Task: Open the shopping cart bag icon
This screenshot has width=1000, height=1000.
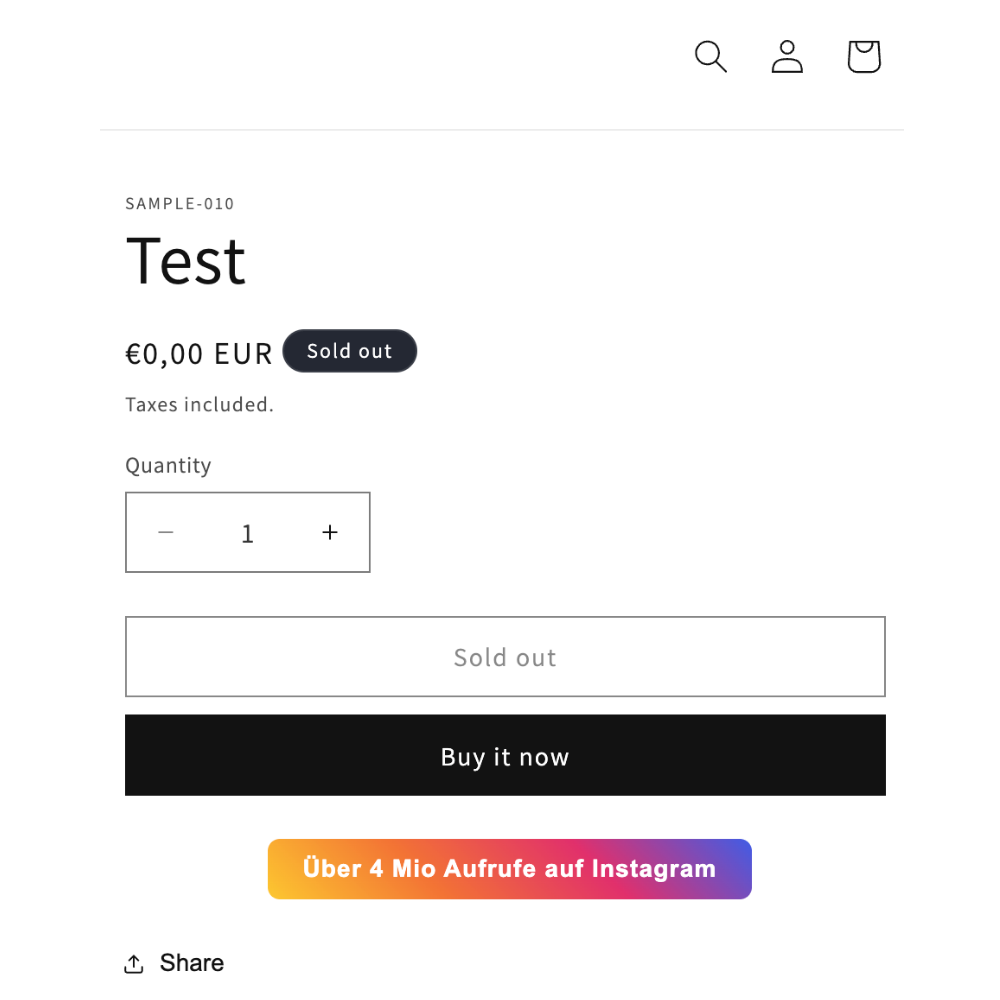Action: tap(864, 57)
